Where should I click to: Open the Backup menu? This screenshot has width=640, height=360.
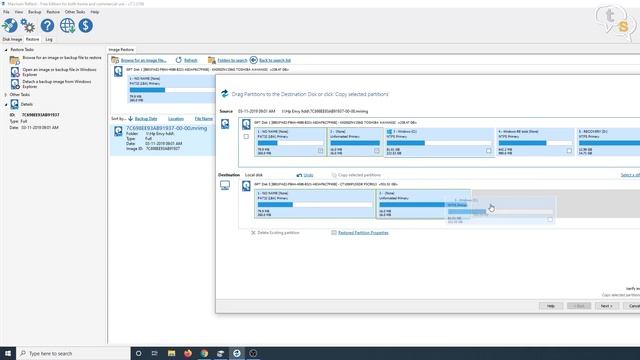pos(35,12)
